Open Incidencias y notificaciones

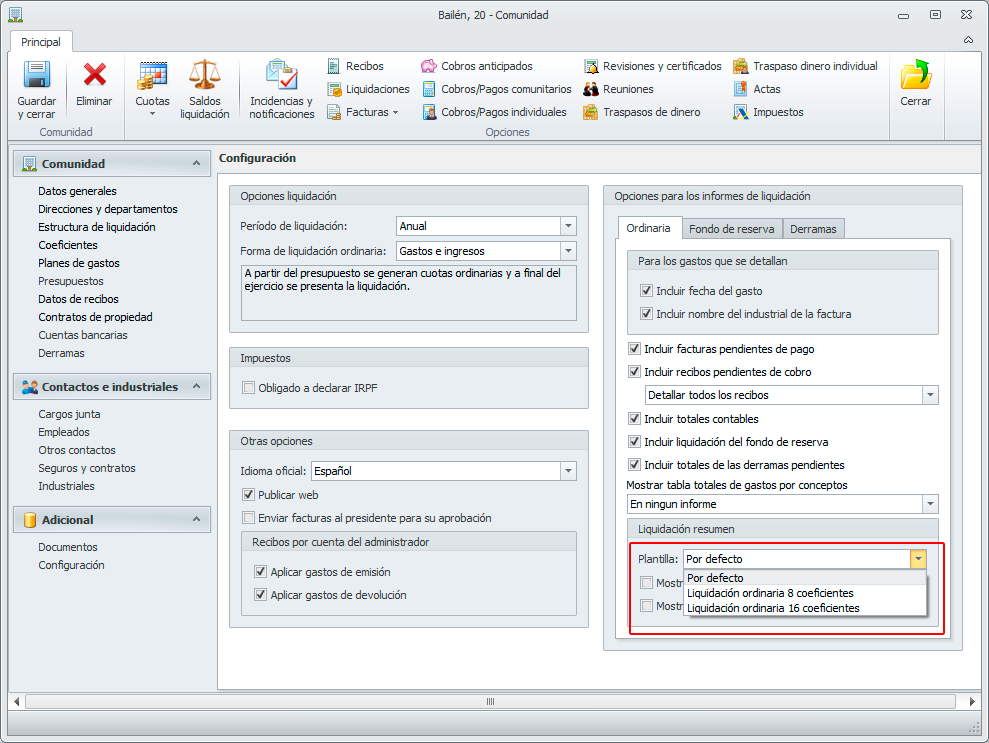coord(281,76)
